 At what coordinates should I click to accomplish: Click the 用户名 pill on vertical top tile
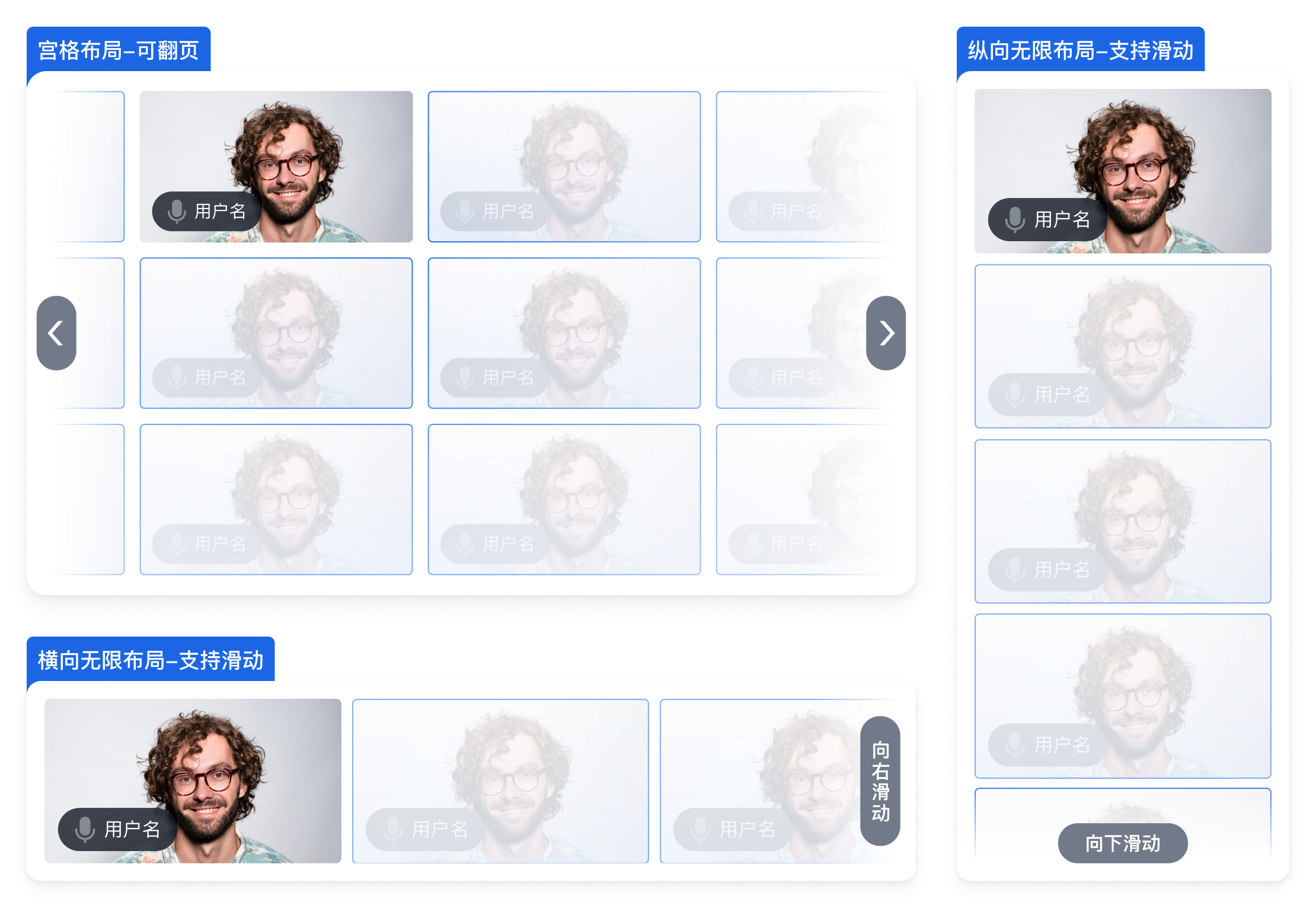pyautogui.click(x=1047, y=219)
